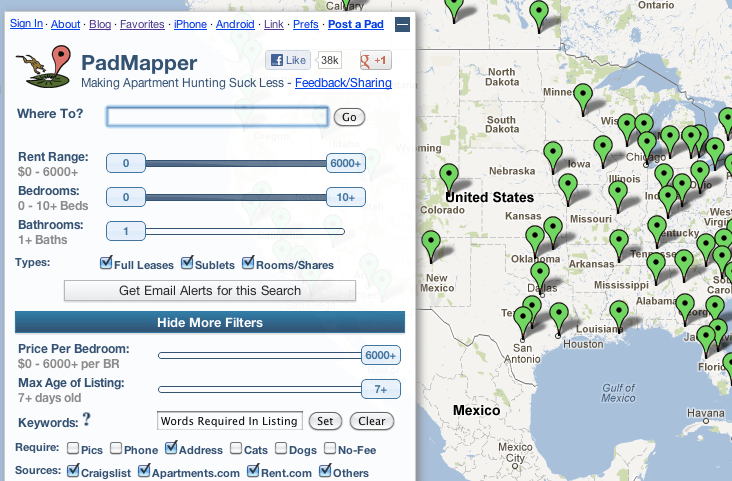Click the Bedrooms maximum handle 10+
The image size is (732, 481).
pyautogui.click(x=345, y=198)
